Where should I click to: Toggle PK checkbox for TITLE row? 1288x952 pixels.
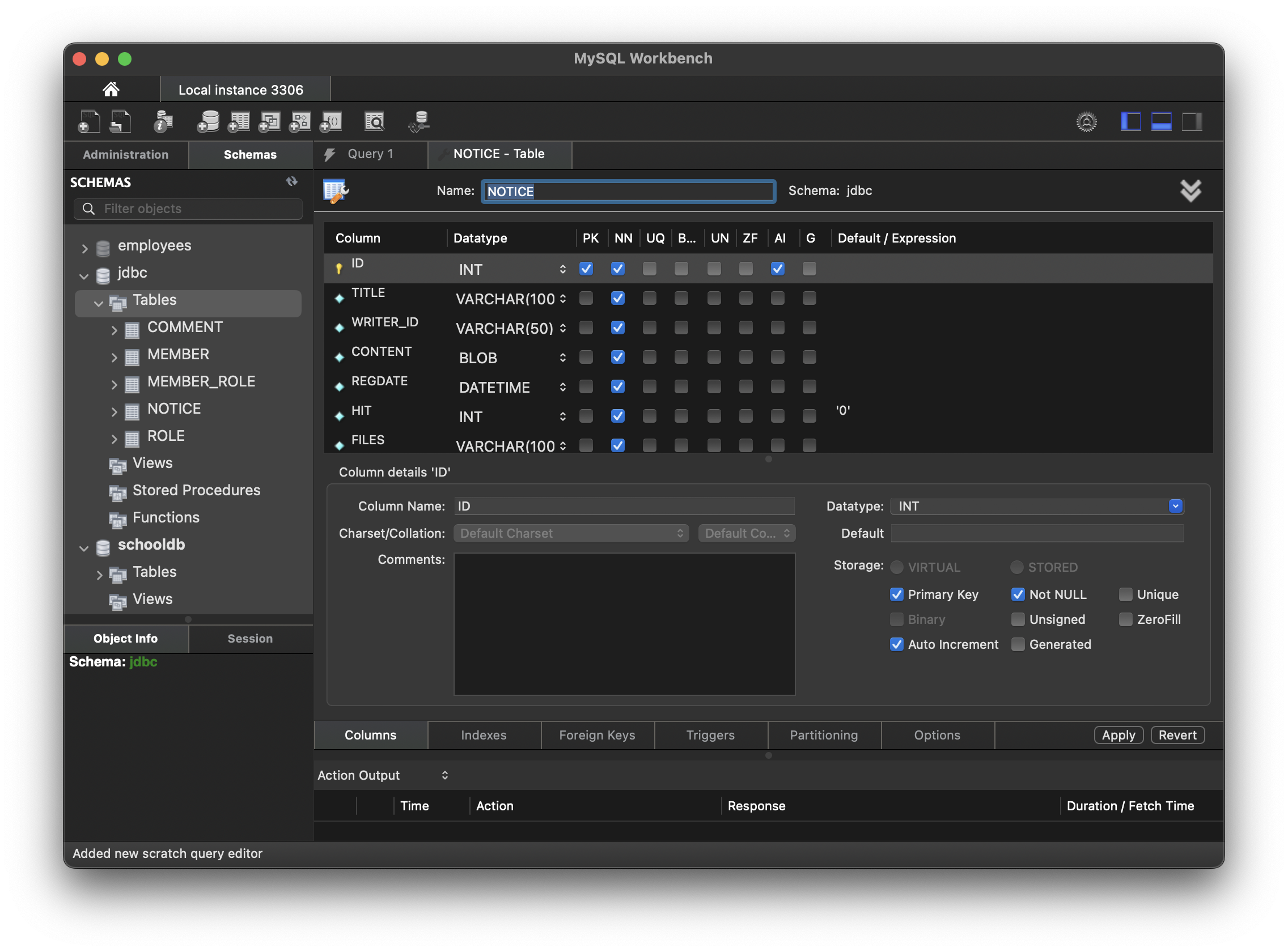(x=586, y=298)
